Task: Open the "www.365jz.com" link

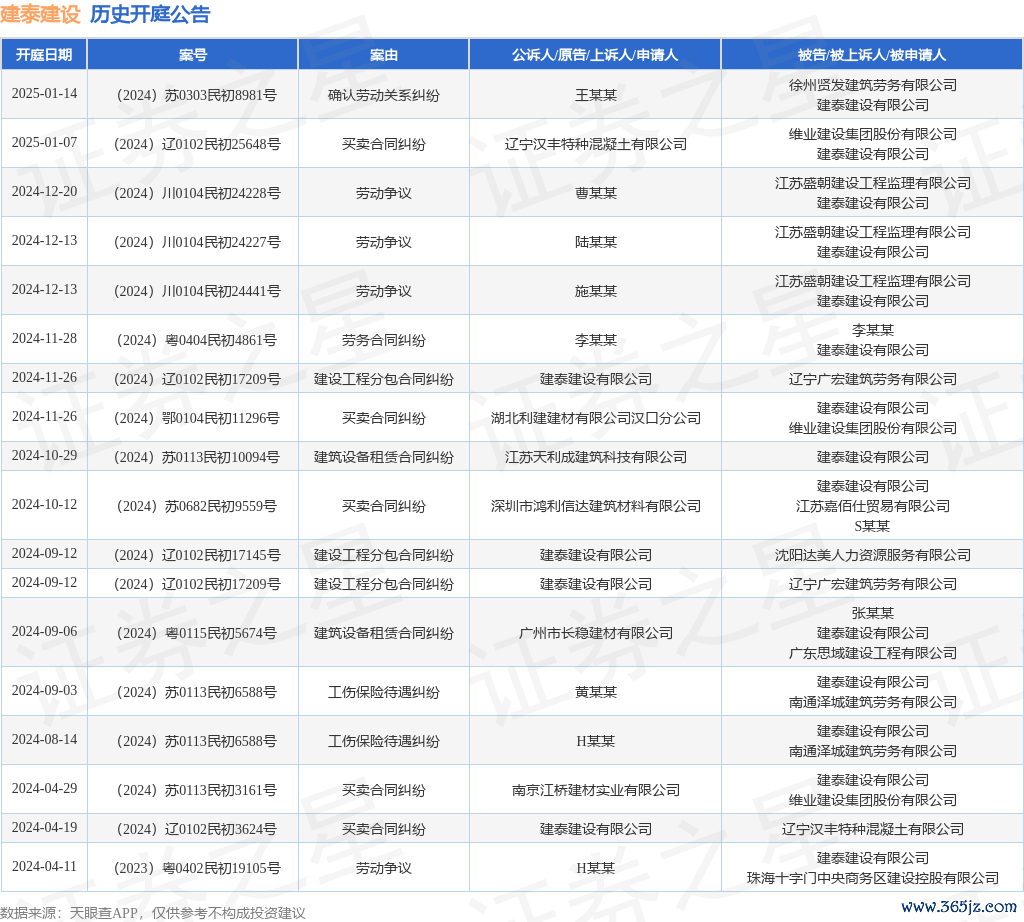Action: tap(959, 907)
